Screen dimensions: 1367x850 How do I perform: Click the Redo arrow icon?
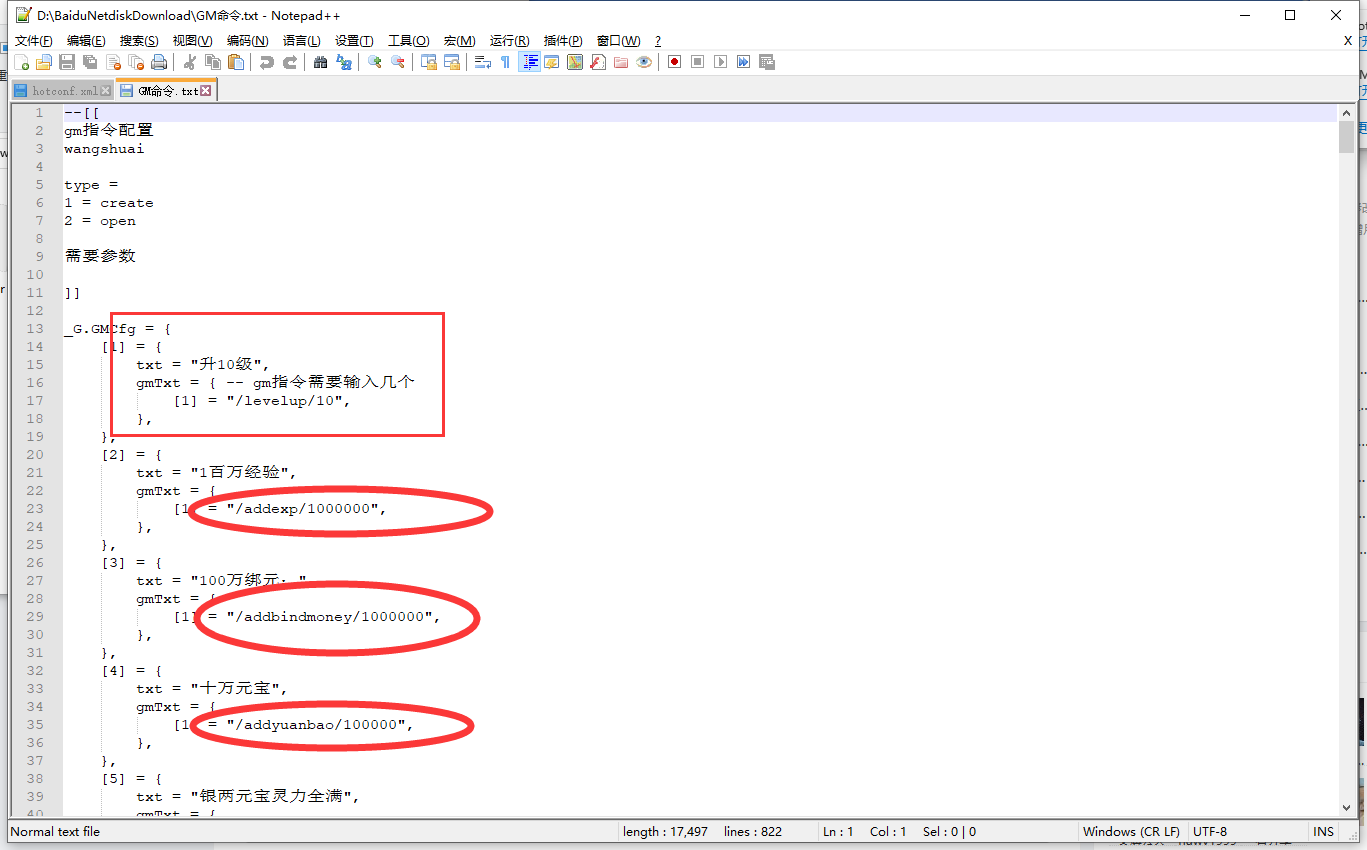tap(289, 62)
